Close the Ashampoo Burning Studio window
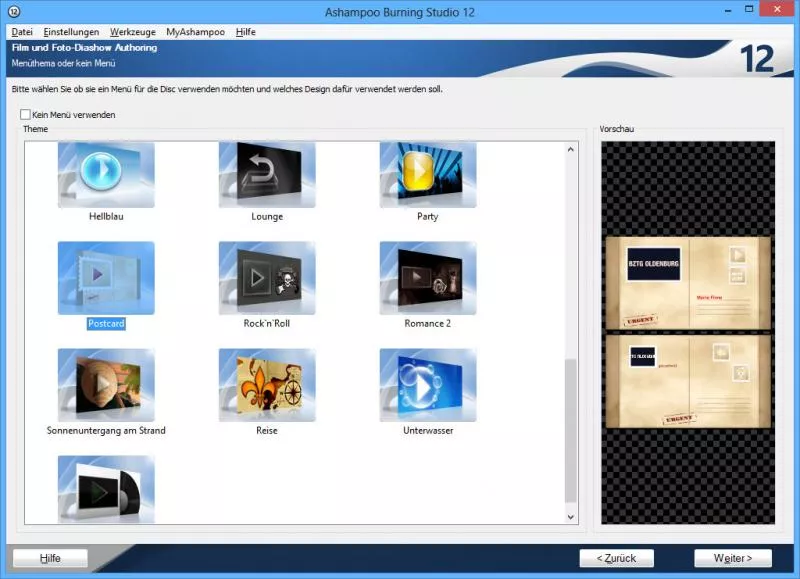Viewport: 800px width, 579px height. tap(777, 9)
